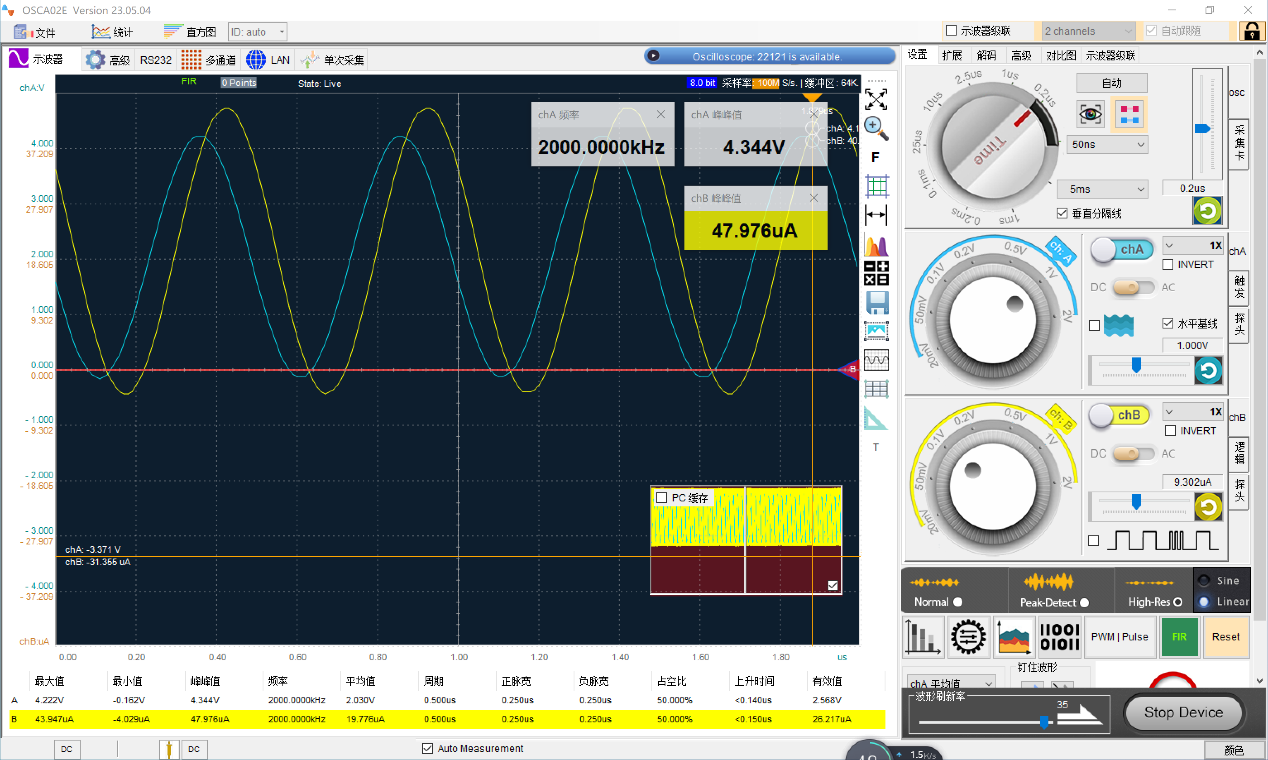Open the RS232 tab

(x=155, y=60)
